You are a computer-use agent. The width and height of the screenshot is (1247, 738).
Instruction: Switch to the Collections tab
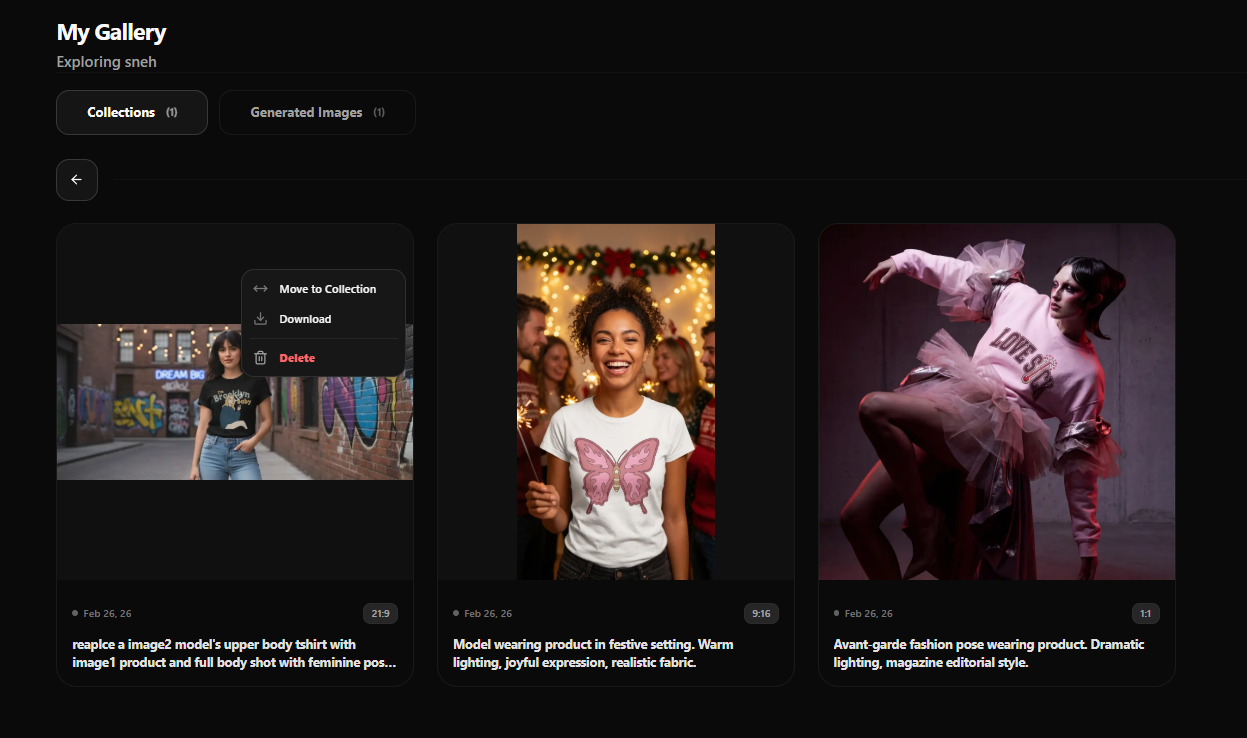[x=132, y=113]
